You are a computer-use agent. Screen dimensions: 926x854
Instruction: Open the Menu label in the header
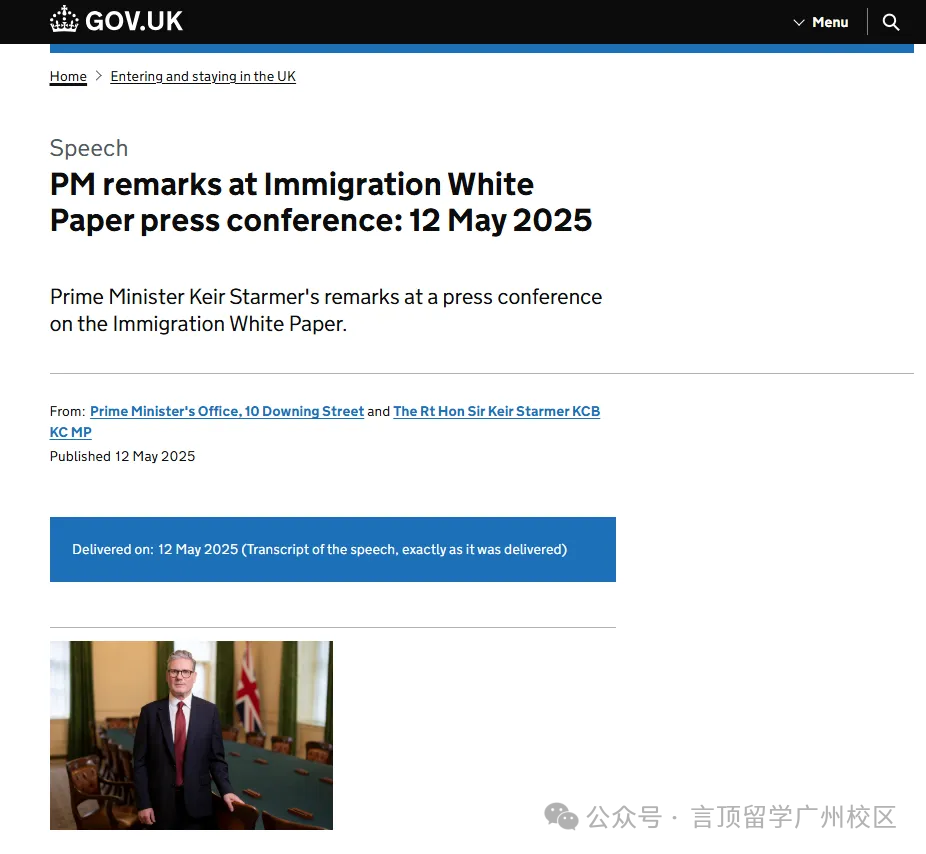[830, 22]
